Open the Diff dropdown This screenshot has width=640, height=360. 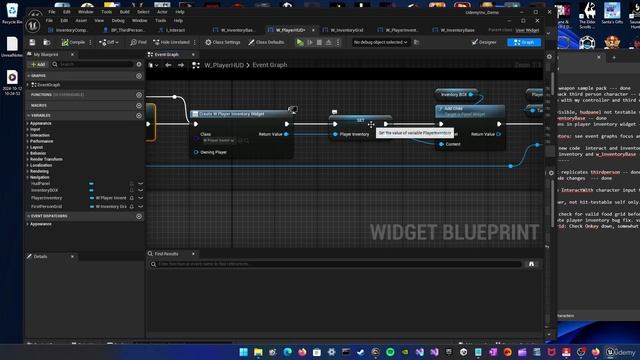(x=109, y=42)
